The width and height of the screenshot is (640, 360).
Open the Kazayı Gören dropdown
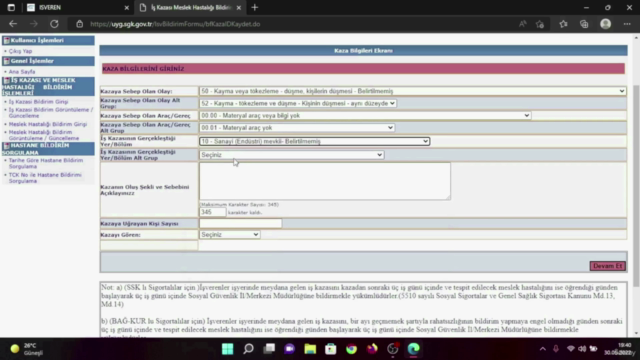(229, 235)
